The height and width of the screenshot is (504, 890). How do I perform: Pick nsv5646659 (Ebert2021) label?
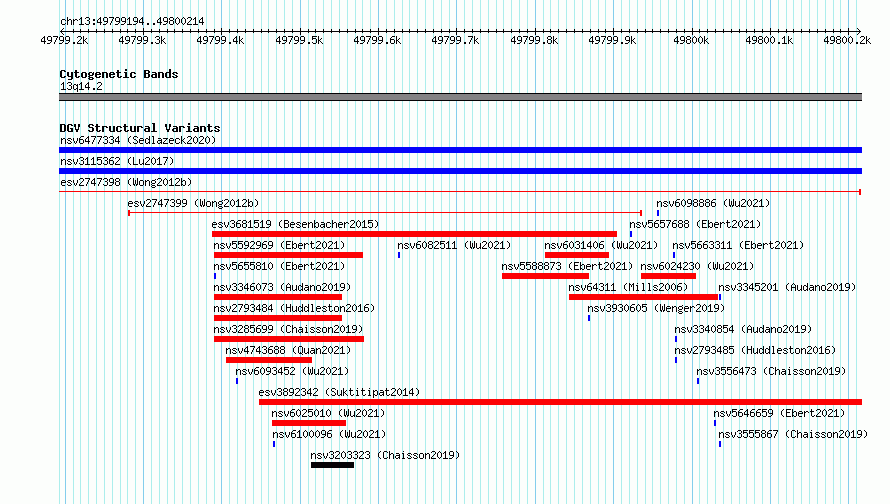pos(779,413)
